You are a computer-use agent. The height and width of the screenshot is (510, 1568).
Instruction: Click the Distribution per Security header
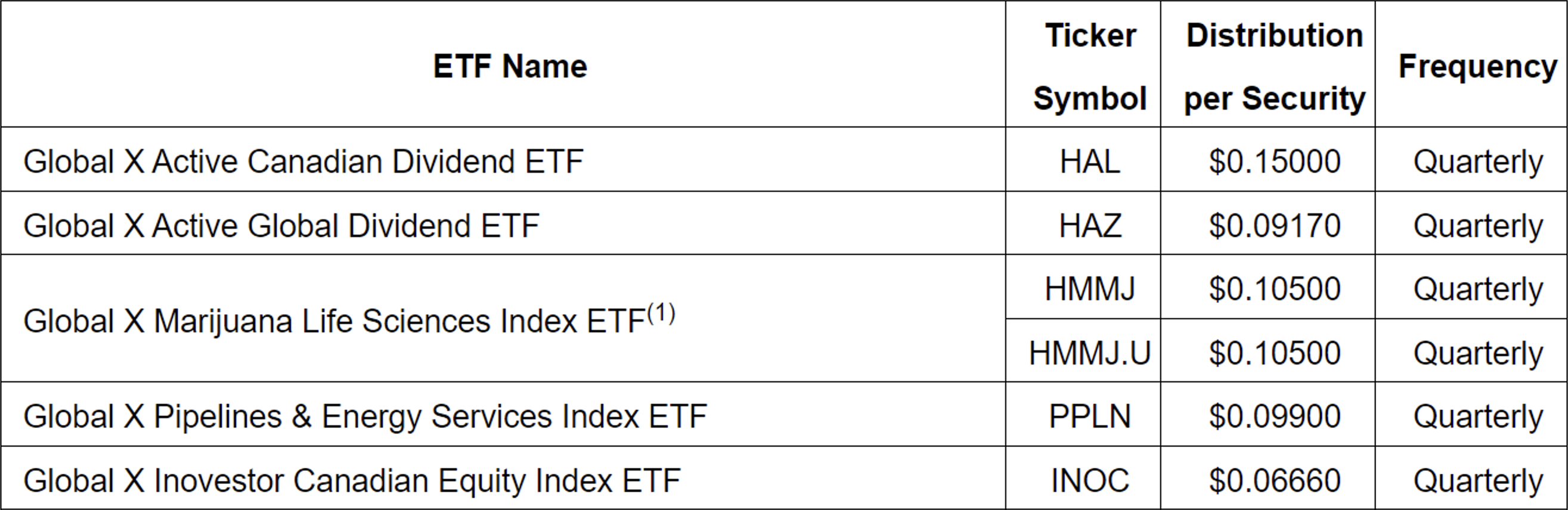pyautogui.click(x=1274, y=66)
